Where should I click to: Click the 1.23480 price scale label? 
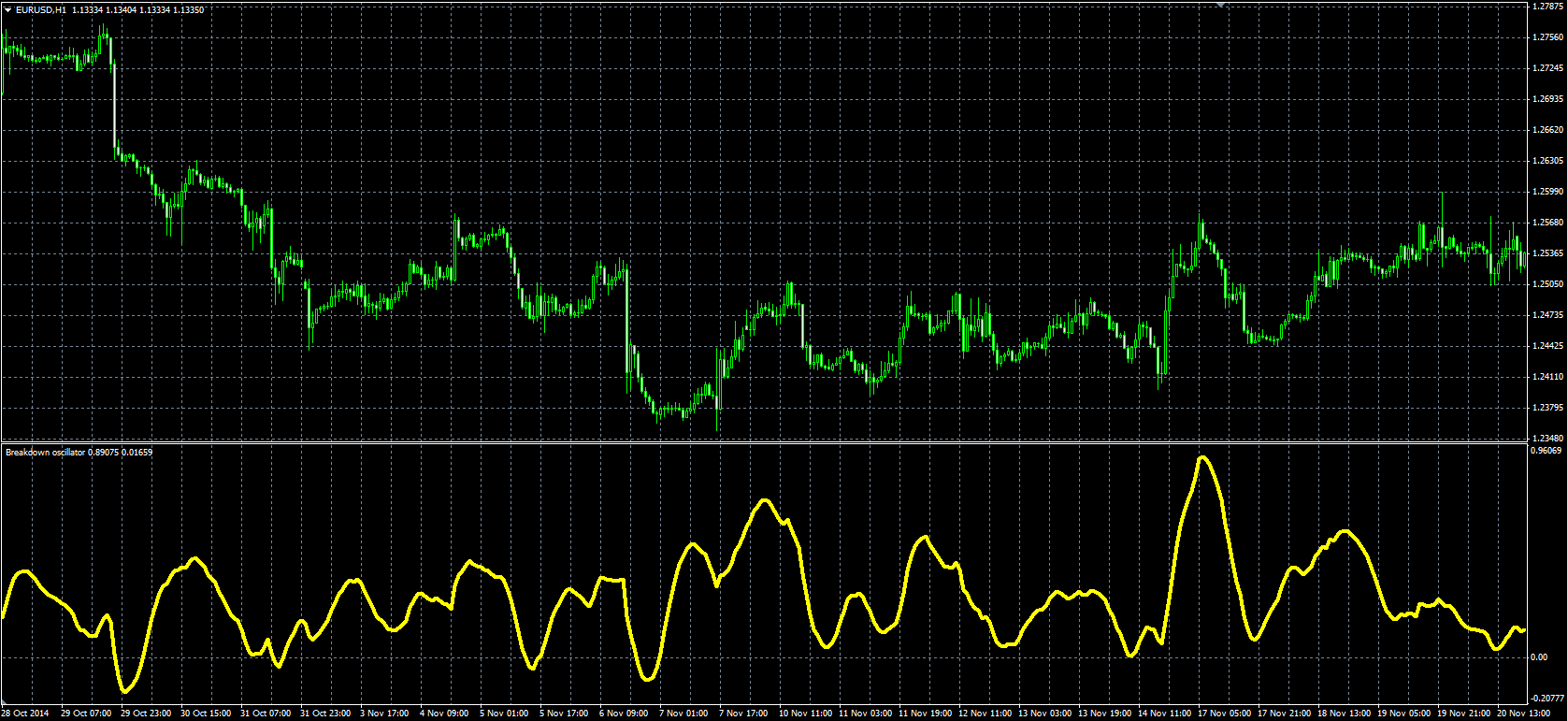coord(1548,438)
